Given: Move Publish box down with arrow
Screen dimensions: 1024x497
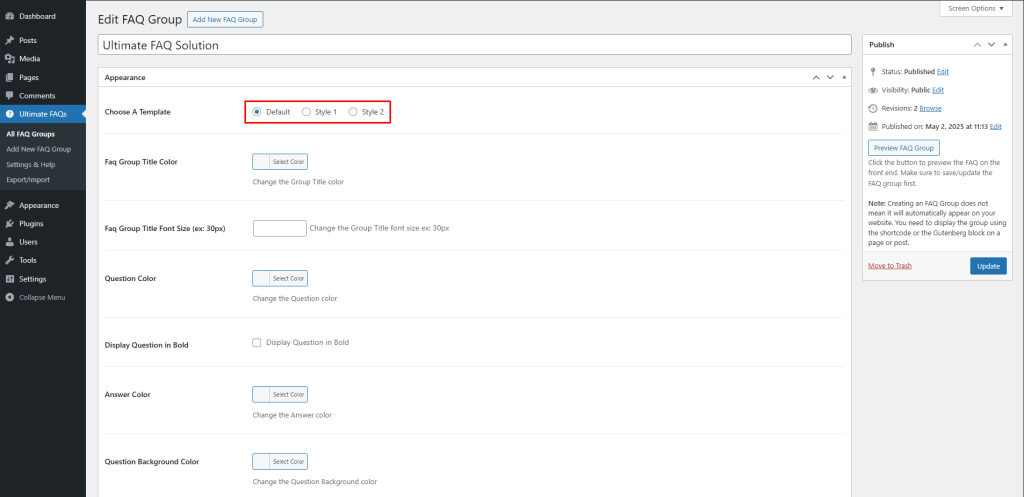Looking at the screenshot, I should pyautogui.click(x=991, y=44).
